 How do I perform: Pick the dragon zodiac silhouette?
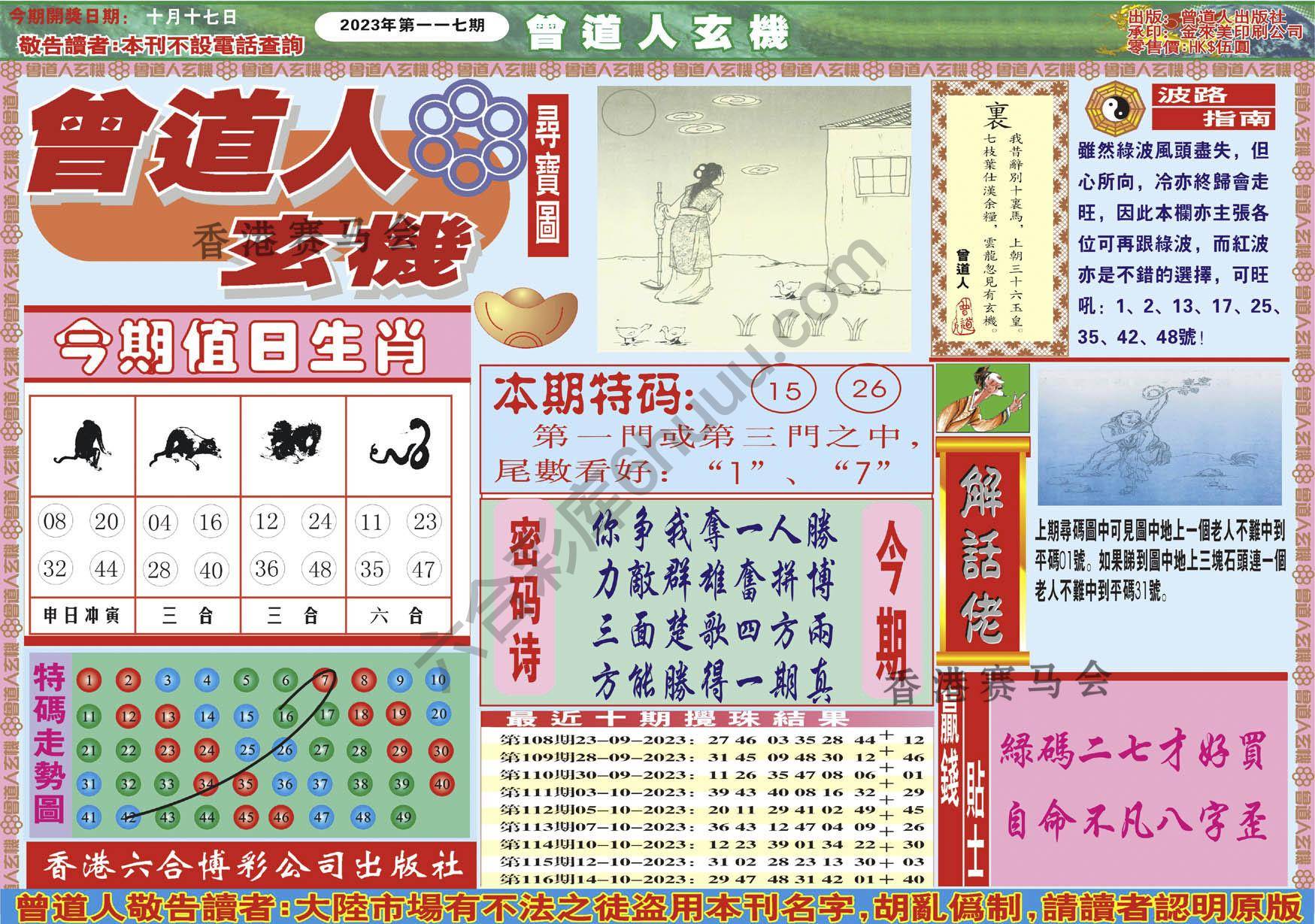294,441
